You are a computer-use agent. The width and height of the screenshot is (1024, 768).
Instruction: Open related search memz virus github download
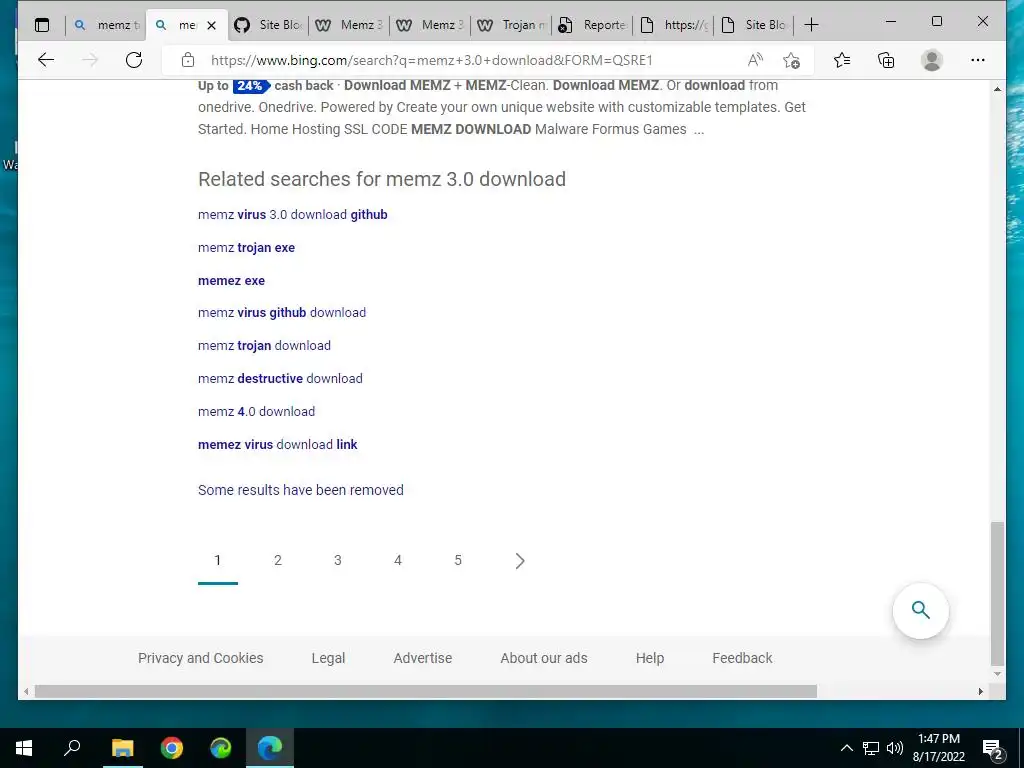[281, 313]
